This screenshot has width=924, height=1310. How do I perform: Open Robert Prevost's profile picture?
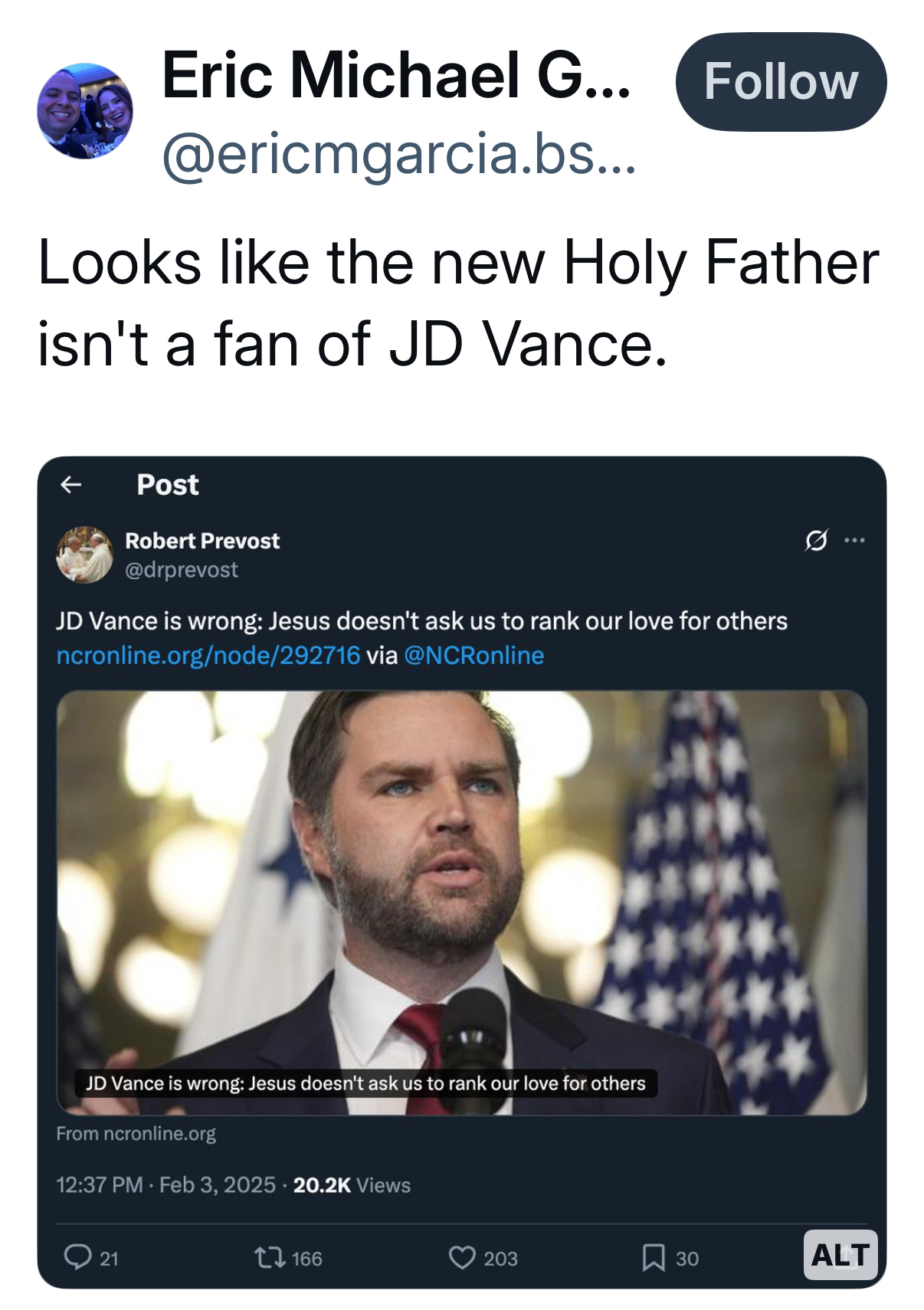[85, 554]
